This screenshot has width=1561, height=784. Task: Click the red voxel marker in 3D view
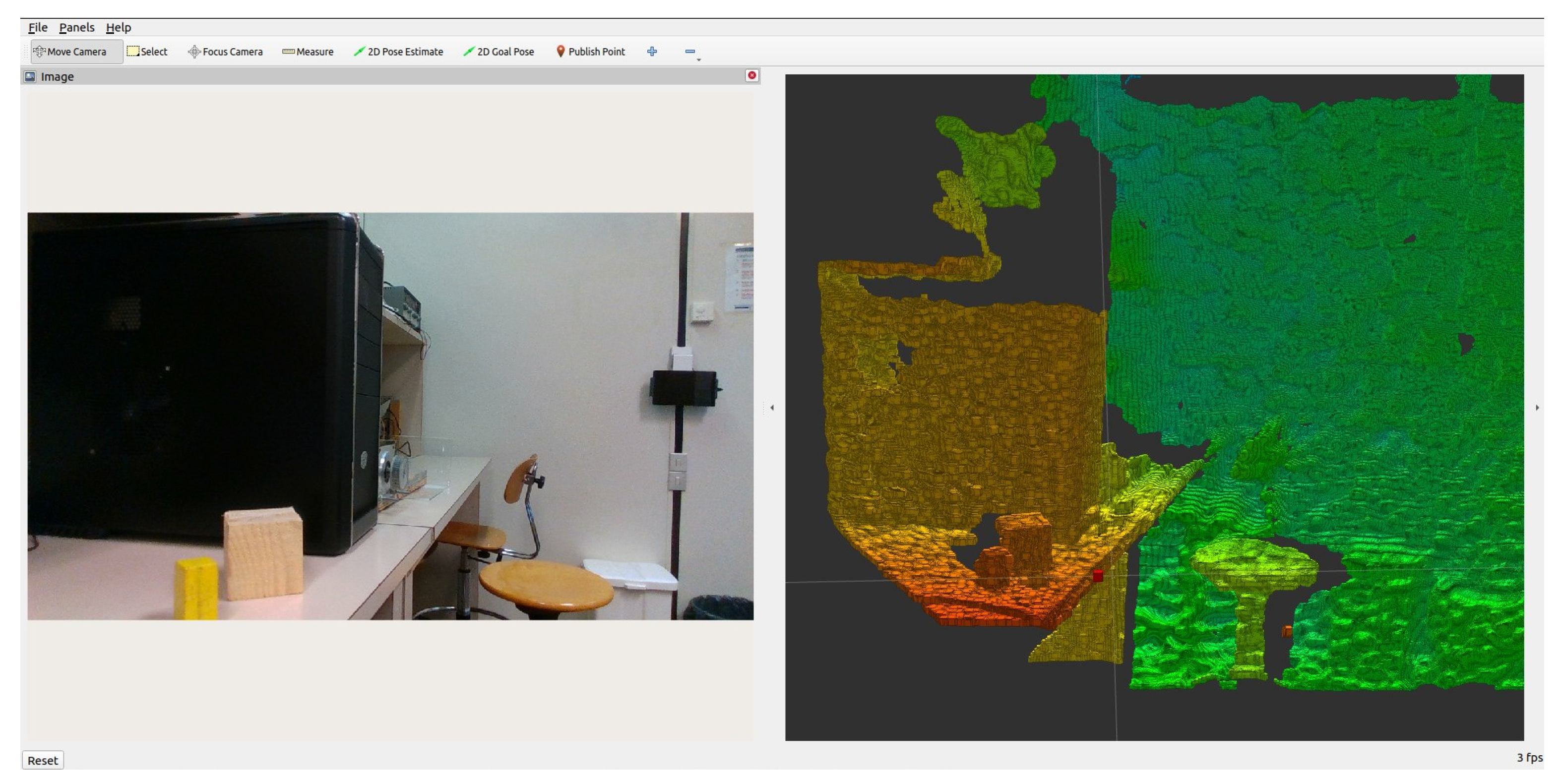pos(1098,576)
